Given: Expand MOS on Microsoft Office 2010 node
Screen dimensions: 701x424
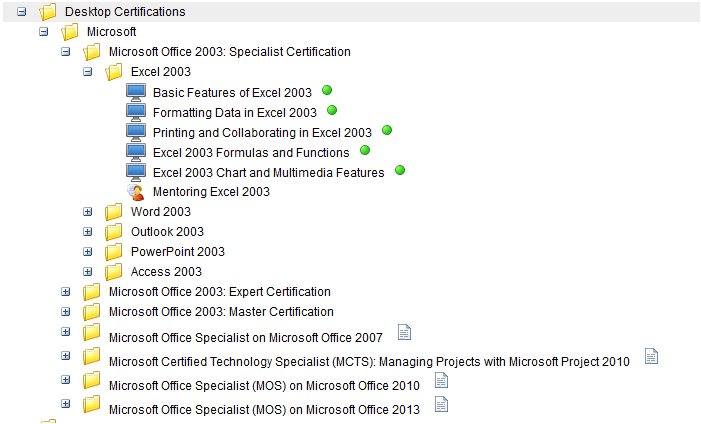Looking at the screenshot, I should click(66, 380).
